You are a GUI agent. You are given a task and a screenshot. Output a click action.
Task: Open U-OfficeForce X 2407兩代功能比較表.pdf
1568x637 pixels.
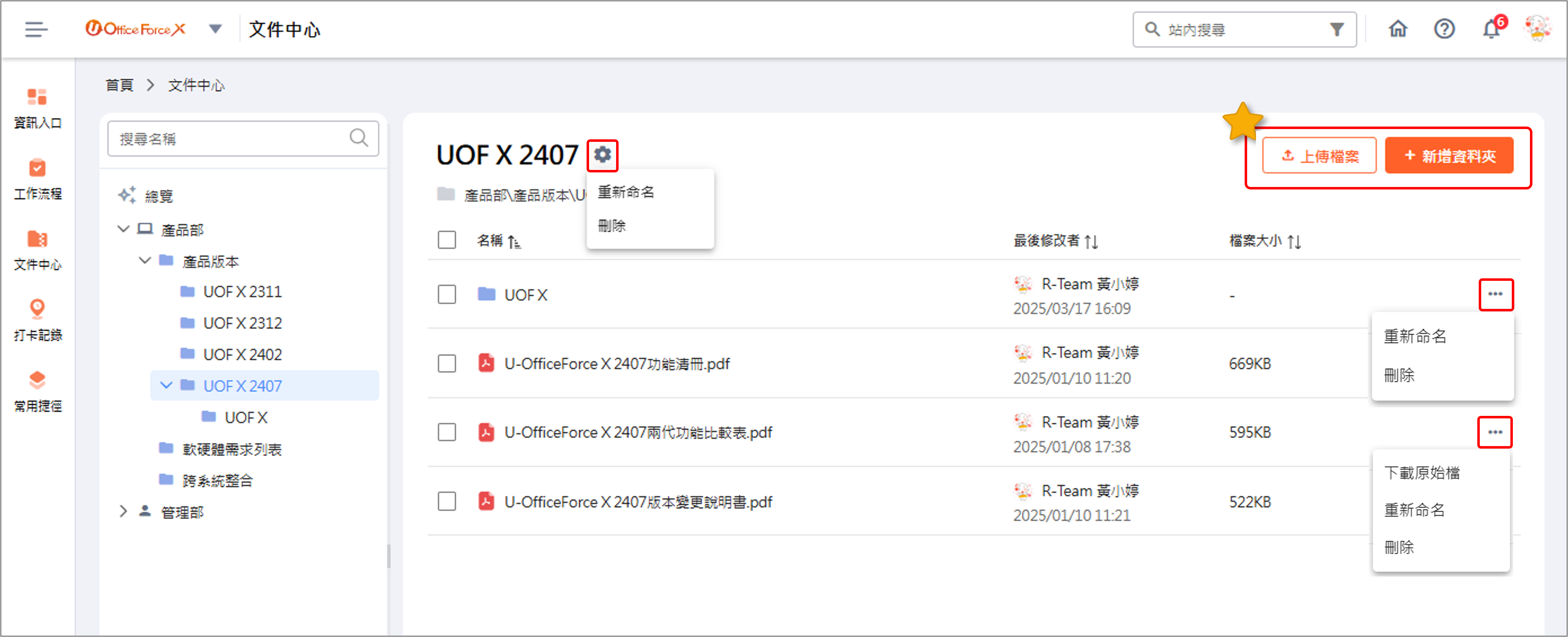coord(638,433)
